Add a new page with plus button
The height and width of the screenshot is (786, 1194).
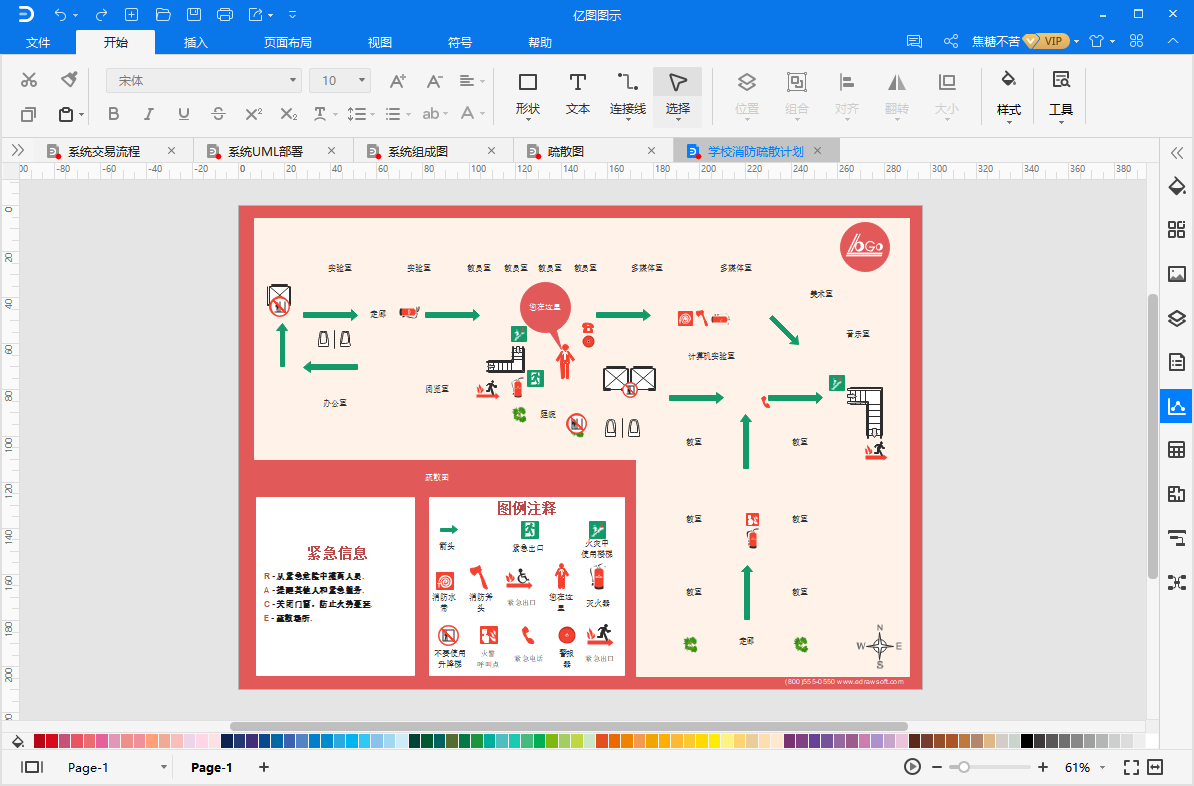coord(263,767)
